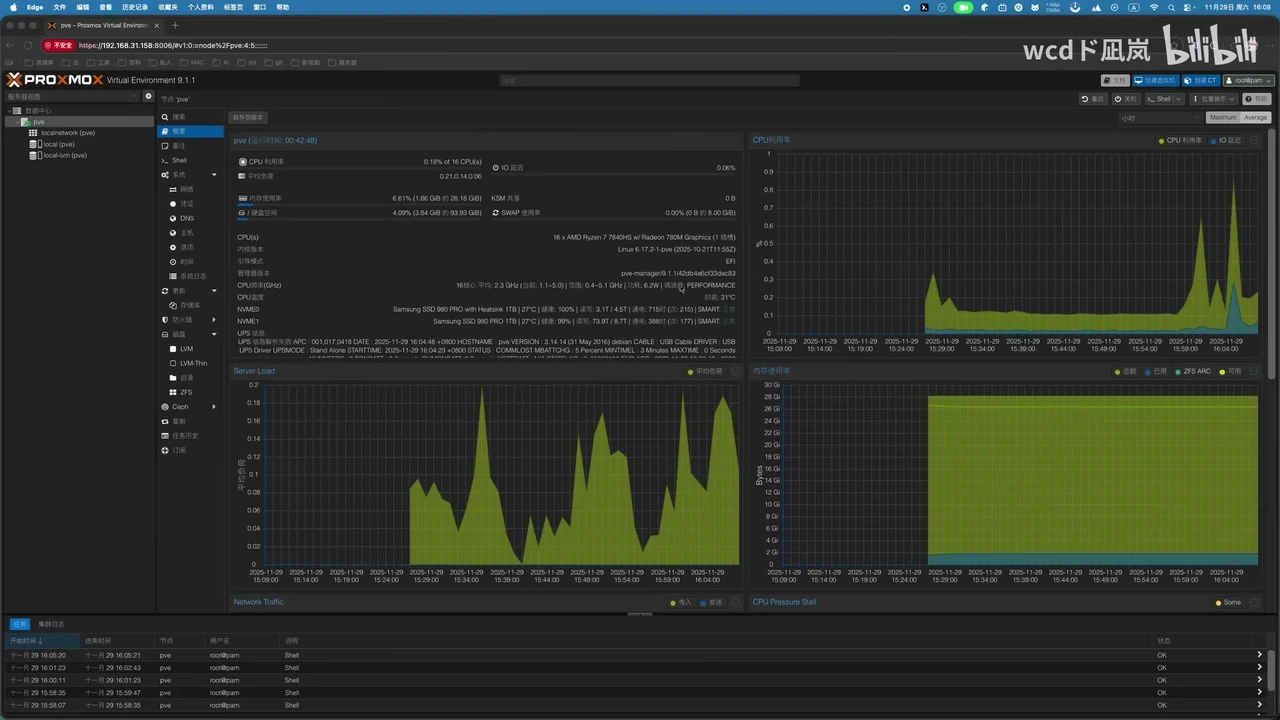Screen dimensions: 1280x720
Task: Click the package versions button
Action: click(x=248, y=118)
